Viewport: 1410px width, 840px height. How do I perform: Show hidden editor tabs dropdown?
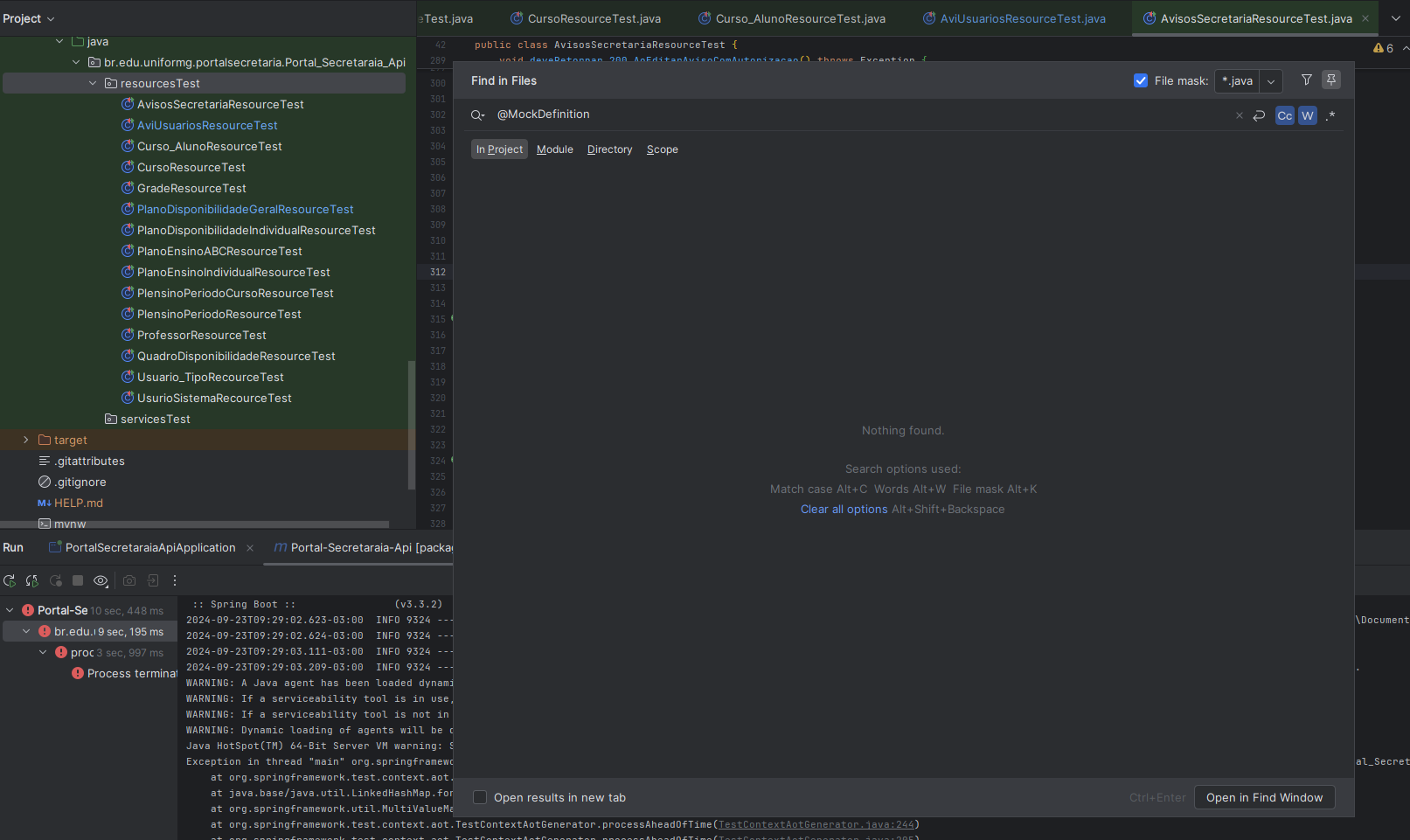1396,18
